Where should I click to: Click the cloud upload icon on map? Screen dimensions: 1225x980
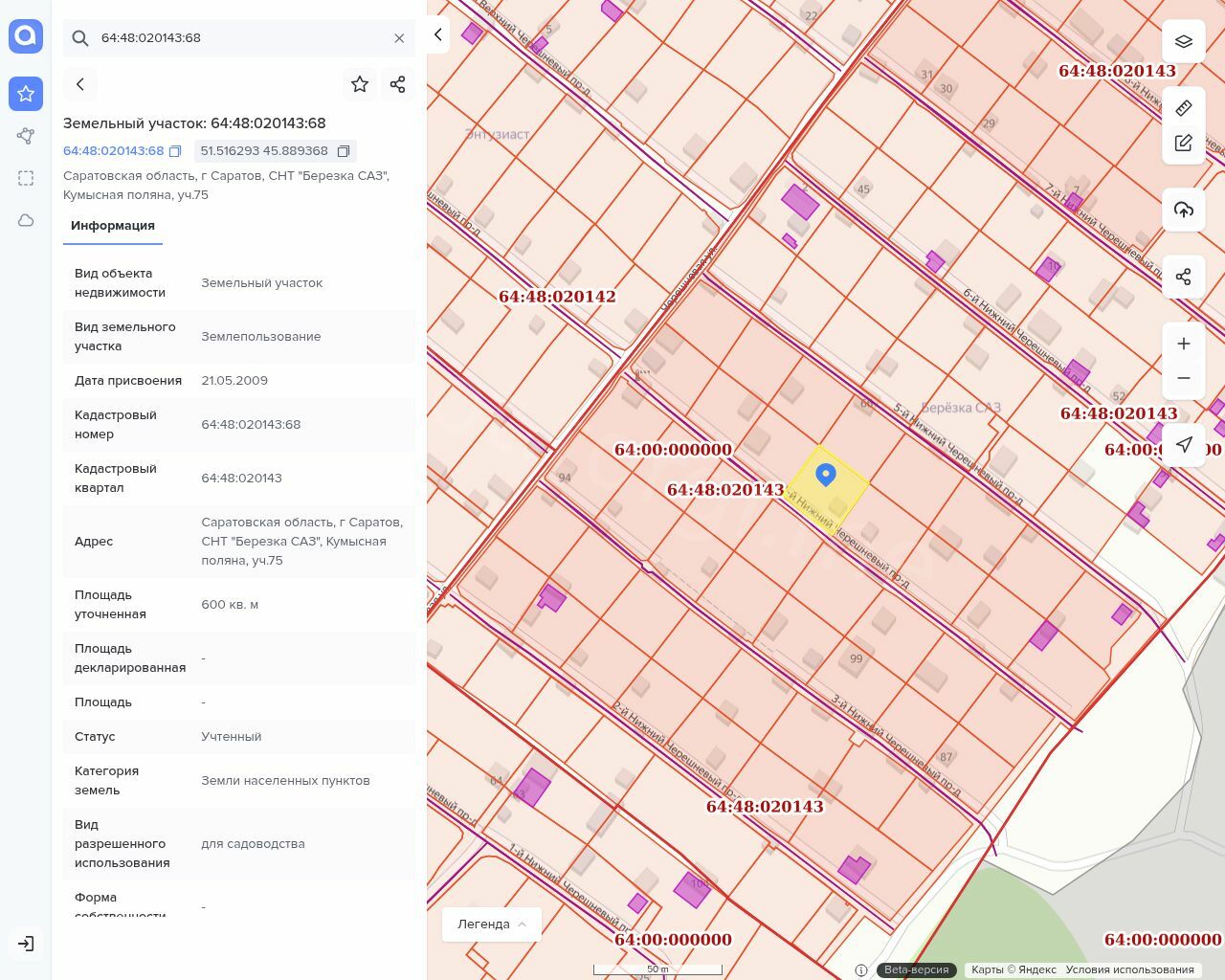click(1184, 210)
